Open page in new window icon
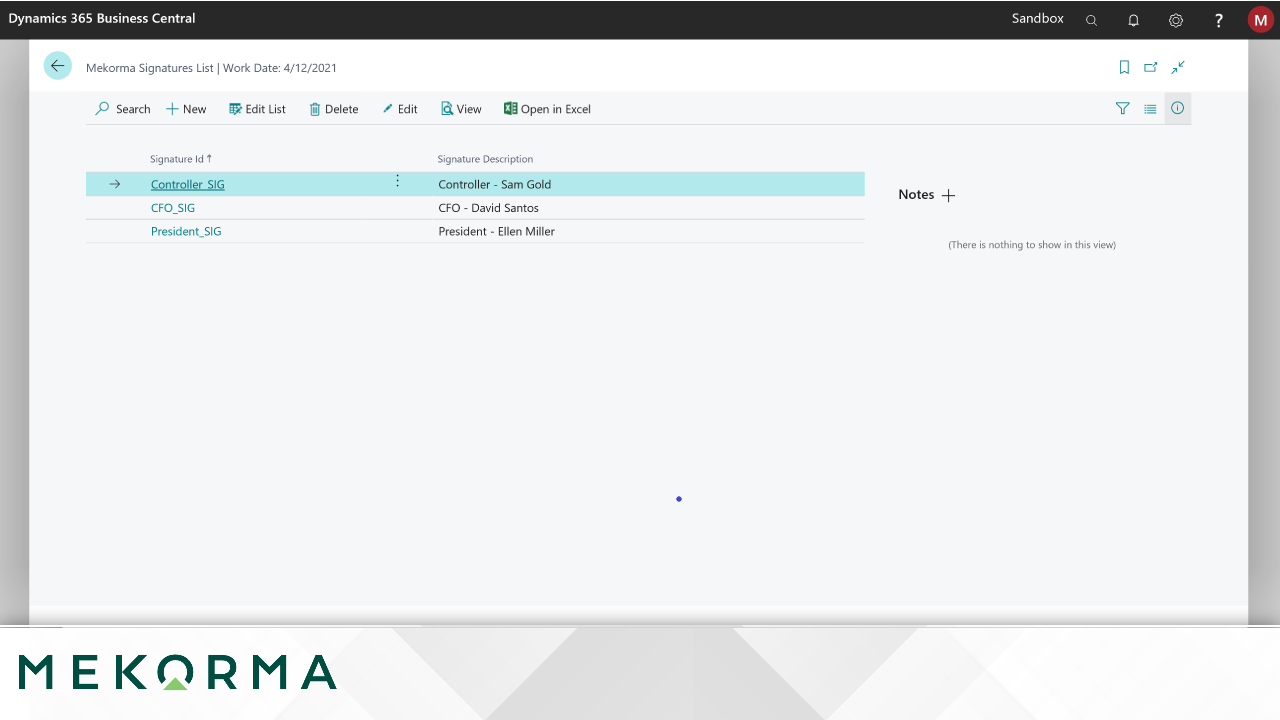This screenshot has height=720, width=1280. [x=1151, y=67]
